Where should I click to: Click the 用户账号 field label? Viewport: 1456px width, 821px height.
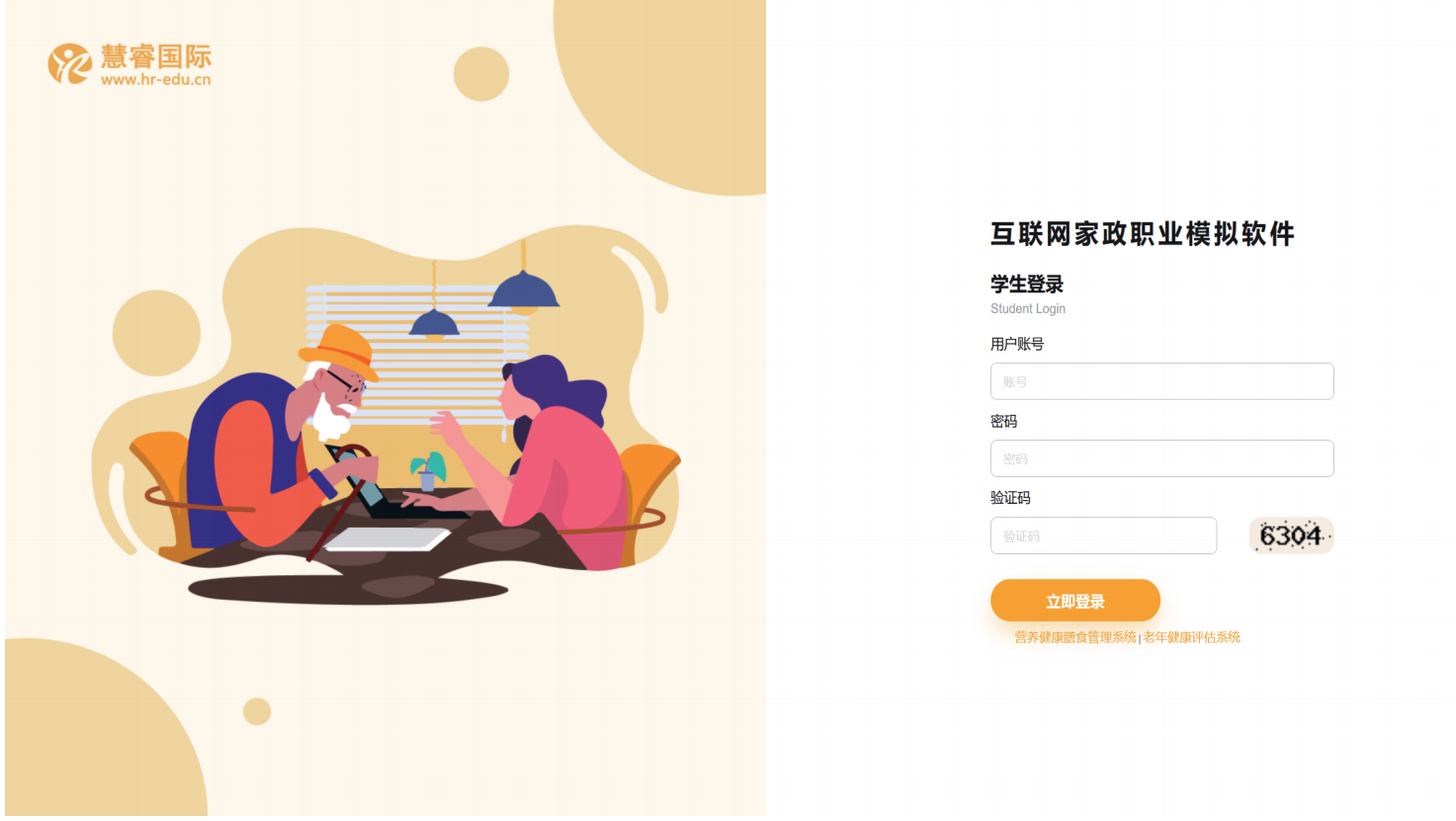1017,344
